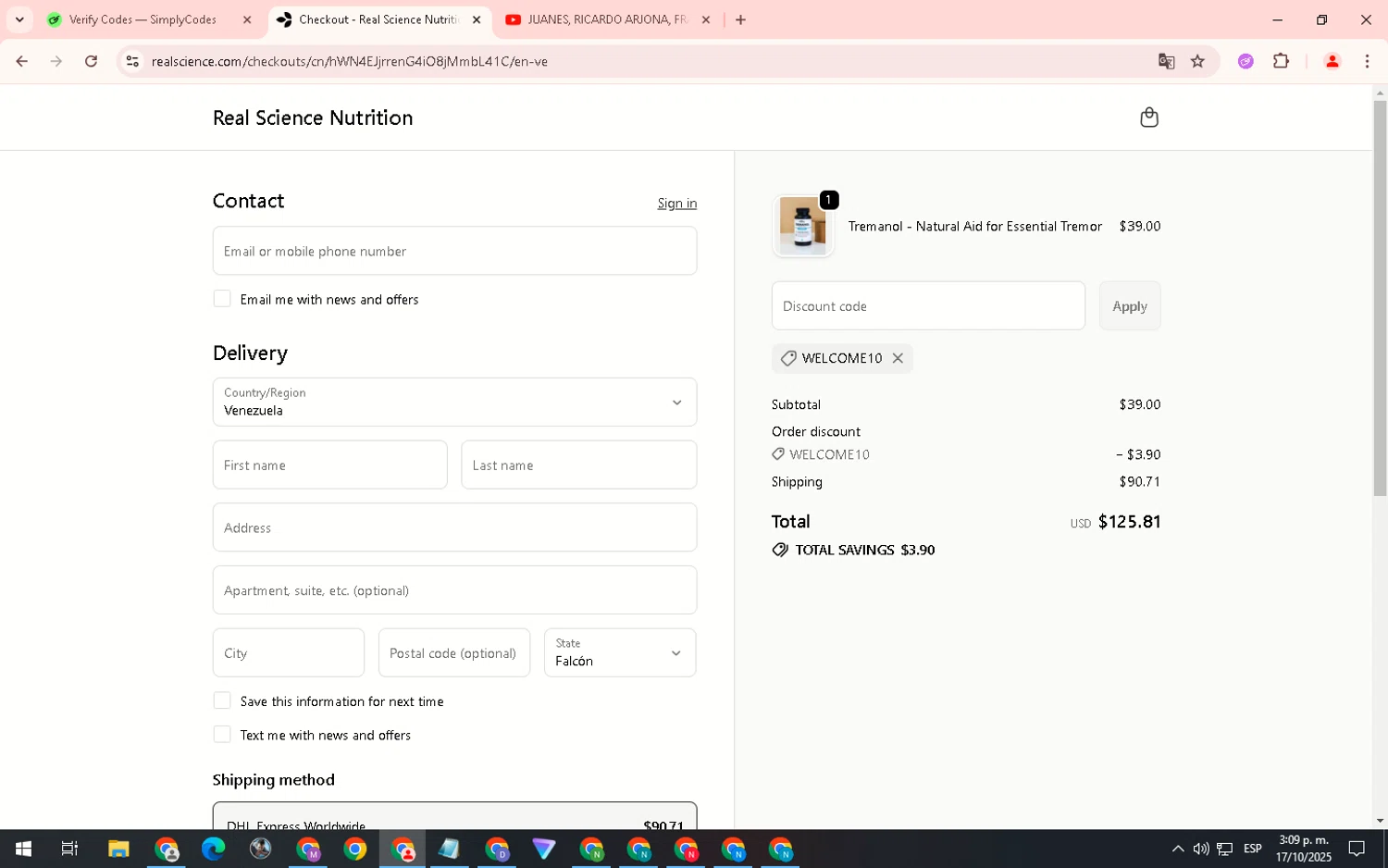Click the Apply discount button

[x=1129, y=305]
